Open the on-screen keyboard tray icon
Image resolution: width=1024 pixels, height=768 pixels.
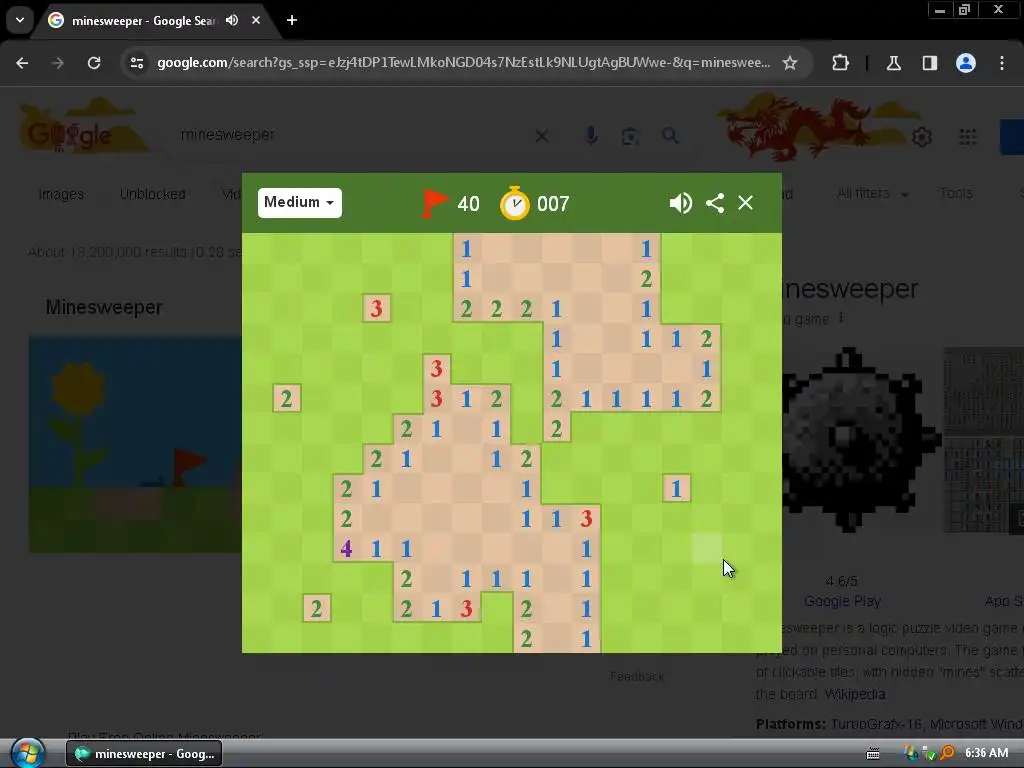coord(873,754)
